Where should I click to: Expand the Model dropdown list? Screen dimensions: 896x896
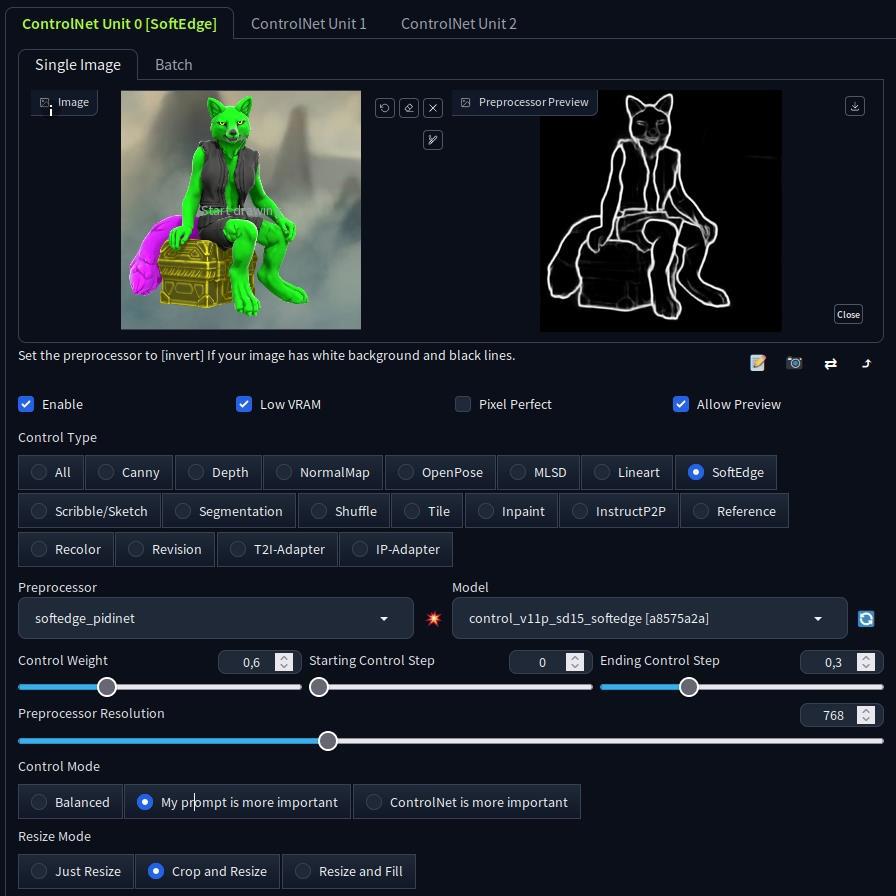[649, 618]
